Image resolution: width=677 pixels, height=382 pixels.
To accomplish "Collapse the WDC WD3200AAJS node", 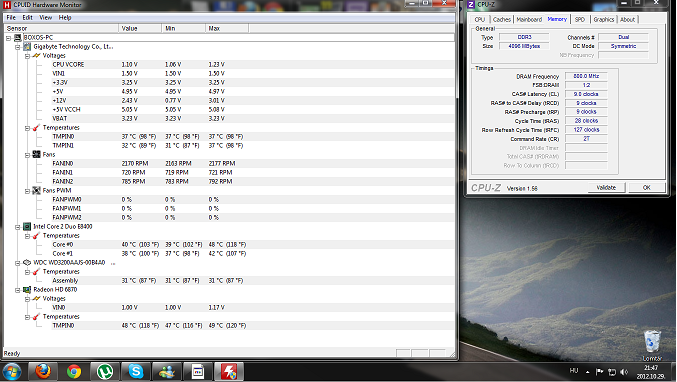I will click(x=18, y=263).
